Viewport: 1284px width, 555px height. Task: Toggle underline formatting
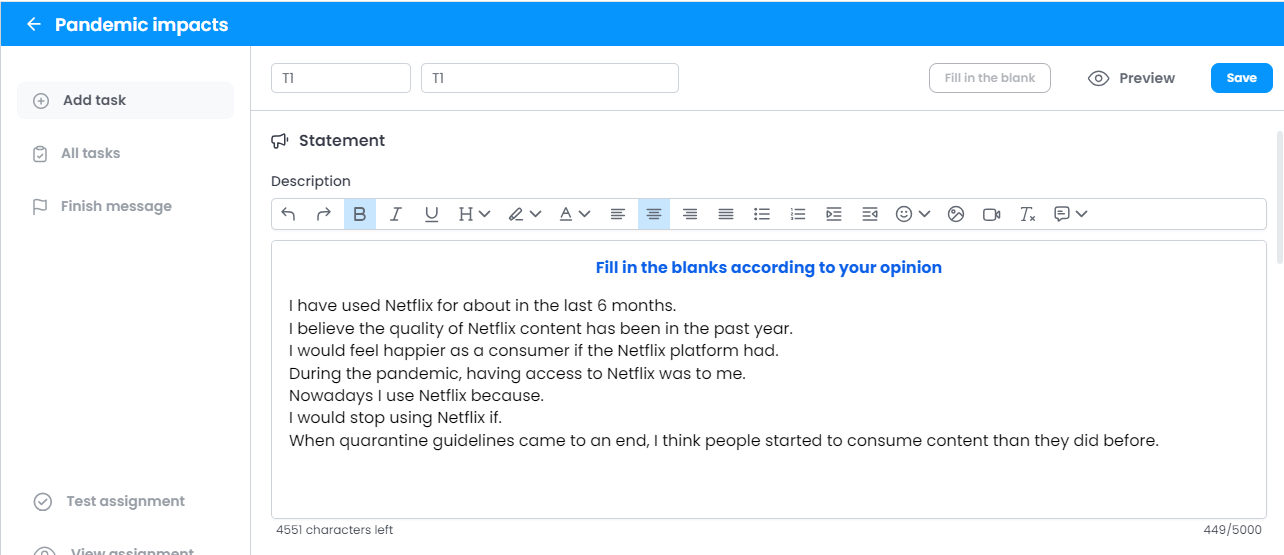pyautogui.click(x=432, y=214)
